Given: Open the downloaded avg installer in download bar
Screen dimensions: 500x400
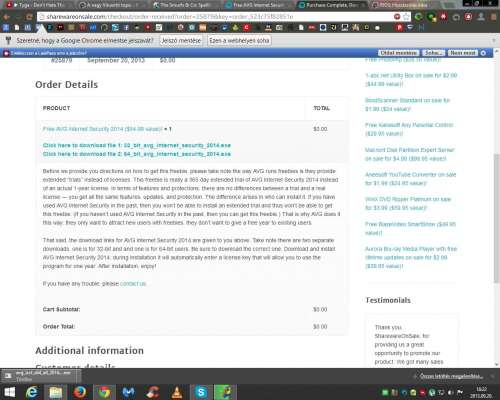Looking at the screenshot, I should pyautogui.click(x=37, y=376).
